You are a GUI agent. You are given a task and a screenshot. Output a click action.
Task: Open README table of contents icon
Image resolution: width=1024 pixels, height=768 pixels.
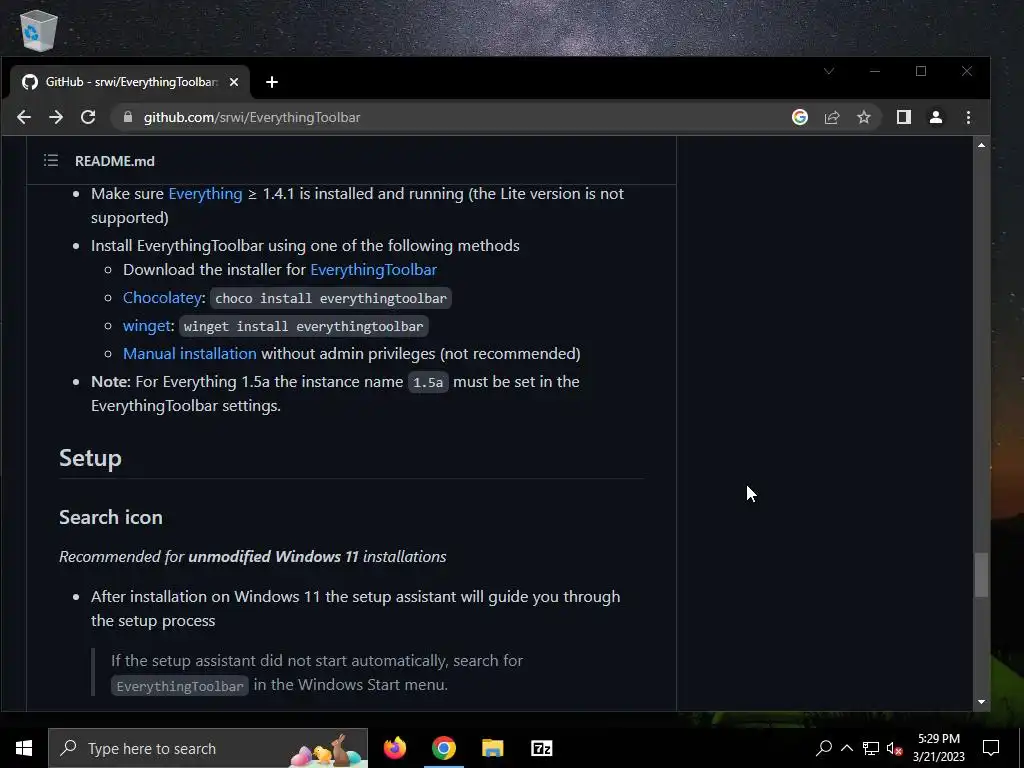51,161
